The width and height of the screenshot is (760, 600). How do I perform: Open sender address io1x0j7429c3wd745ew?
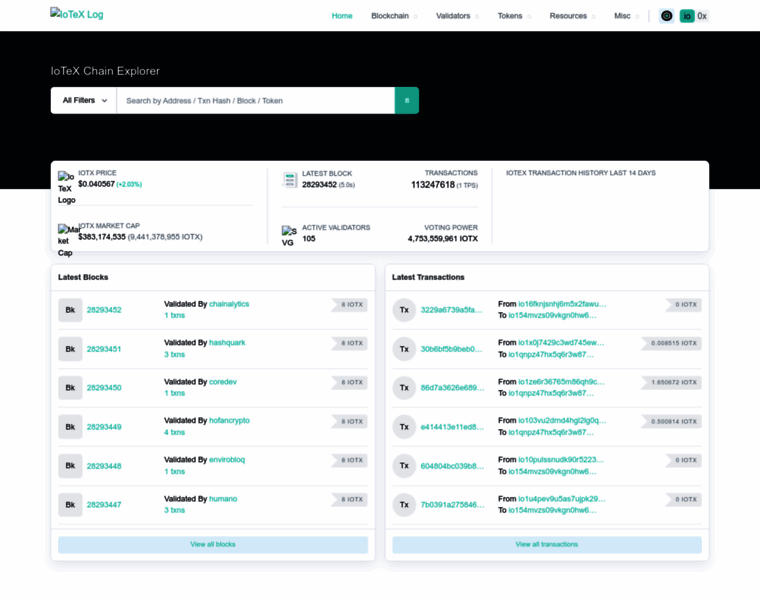[x=561, y=343]
